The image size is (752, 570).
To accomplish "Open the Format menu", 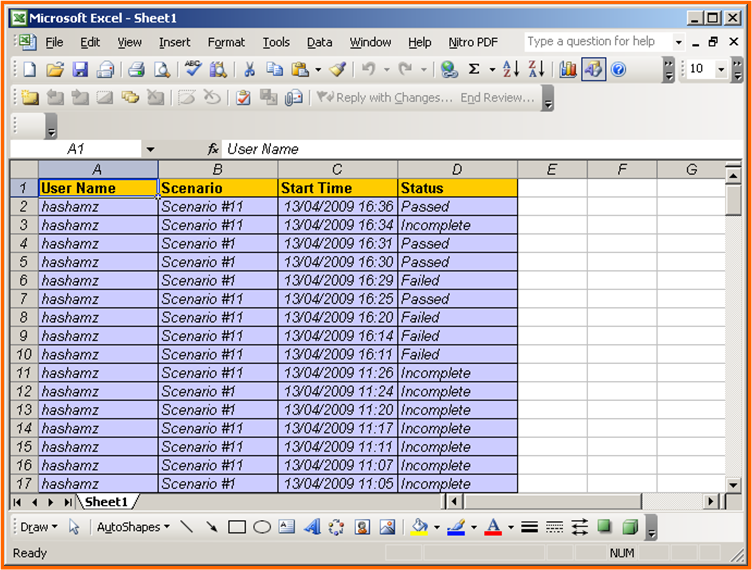I will click(x=226, y=42).
